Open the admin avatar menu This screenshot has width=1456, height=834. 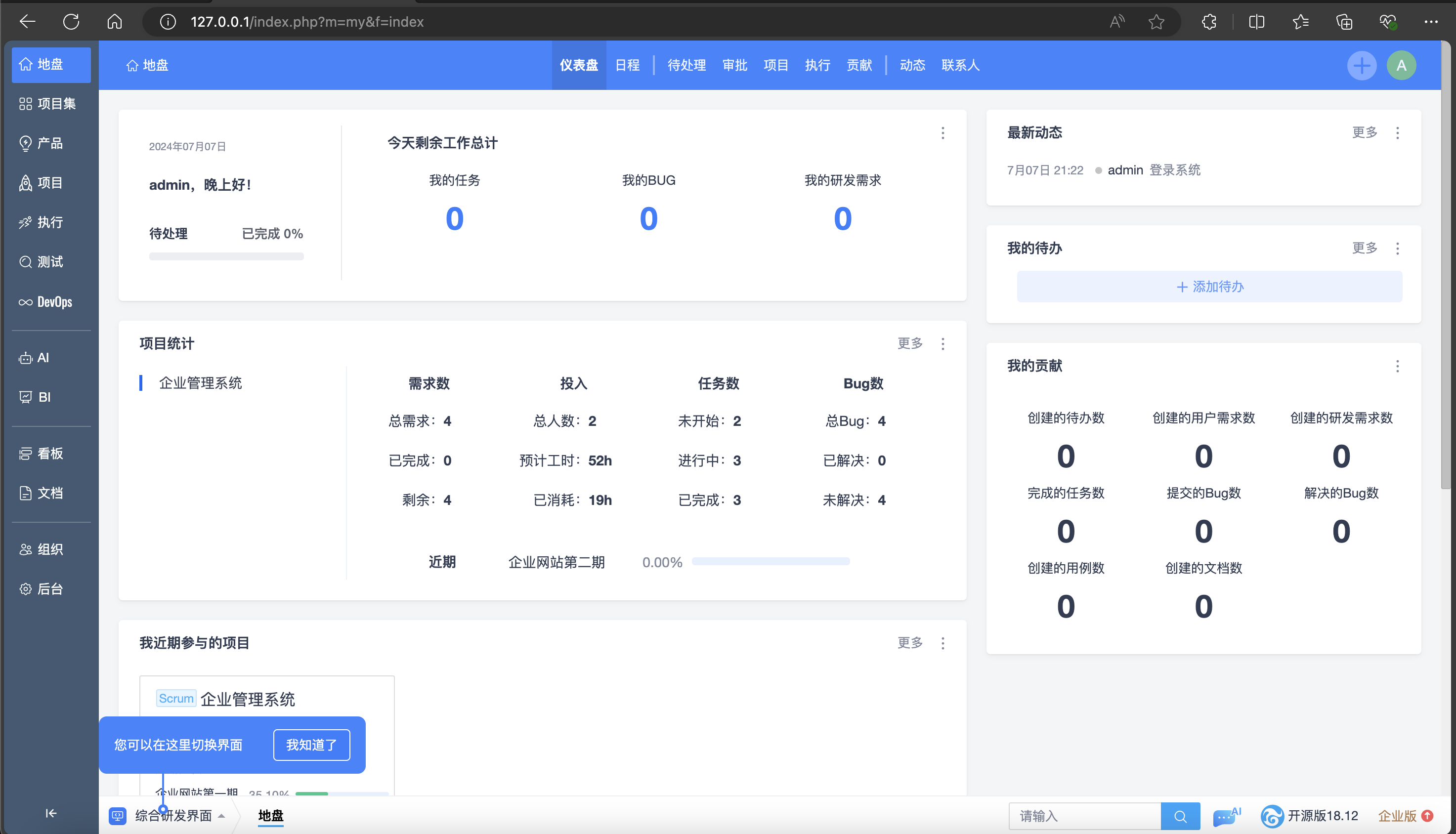tap(1401, 65)
